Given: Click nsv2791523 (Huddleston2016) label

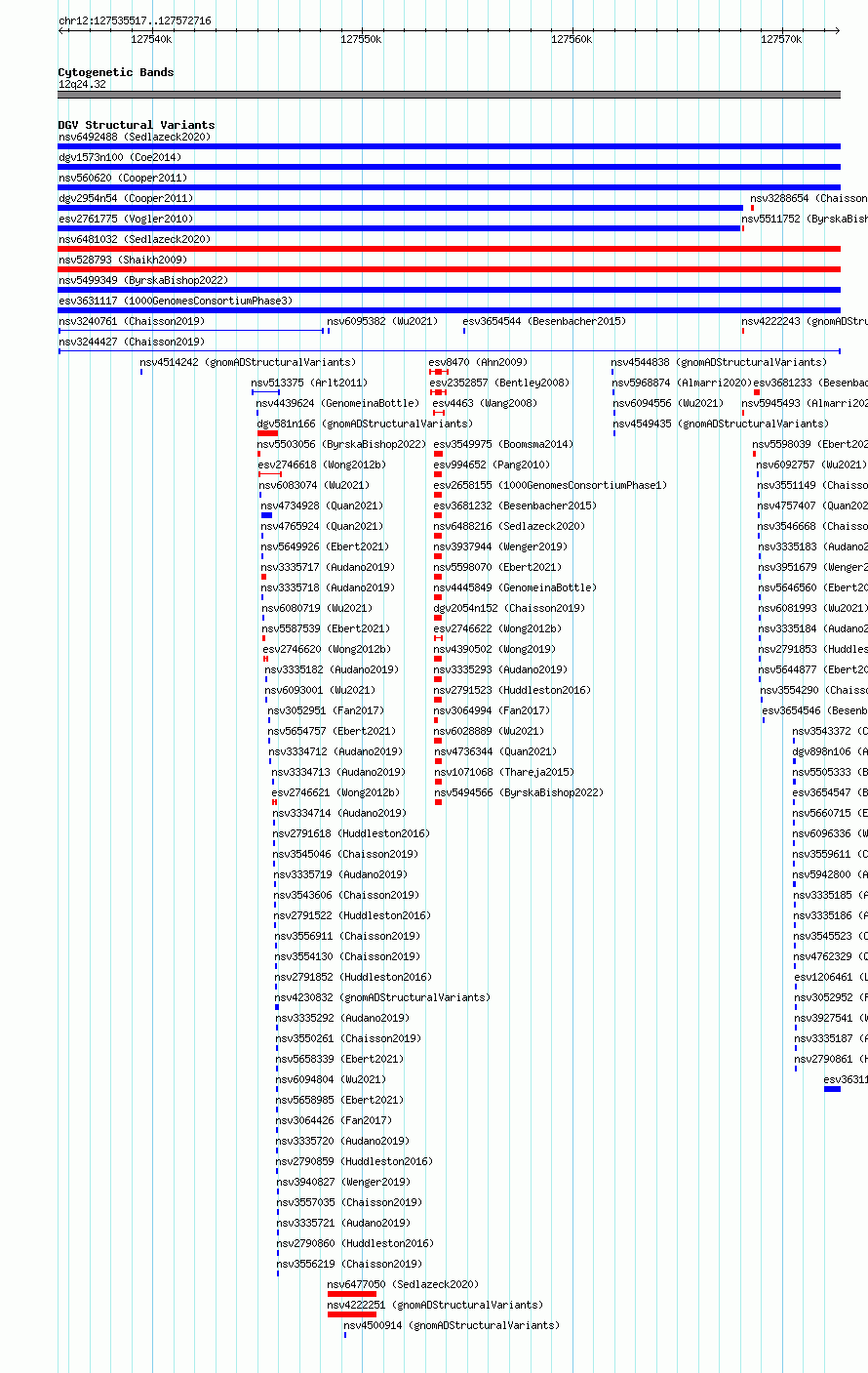Looking at the screenshot, I should 512,691.
